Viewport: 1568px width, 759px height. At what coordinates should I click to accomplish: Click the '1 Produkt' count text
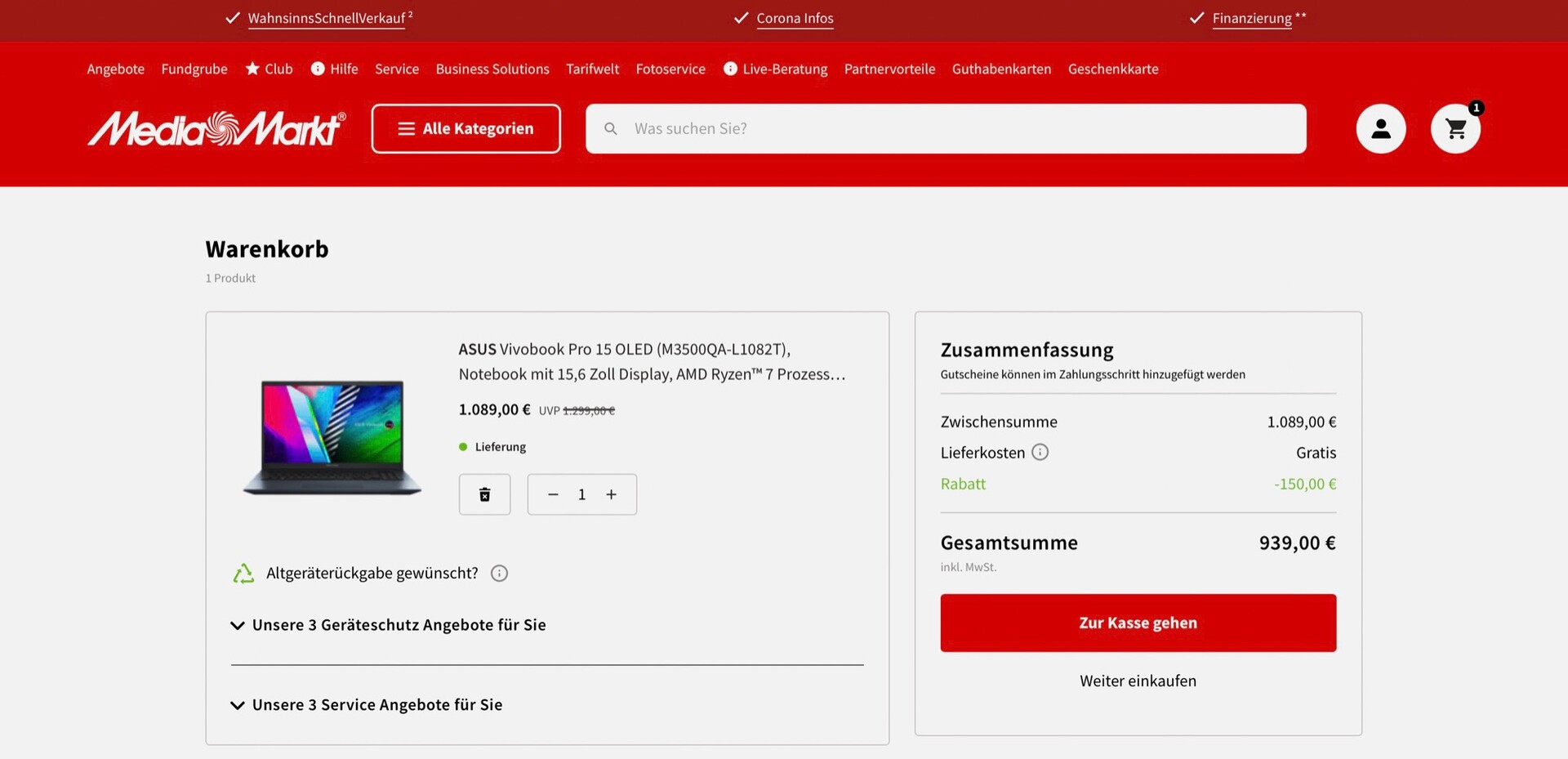click(x=230, y=278)
